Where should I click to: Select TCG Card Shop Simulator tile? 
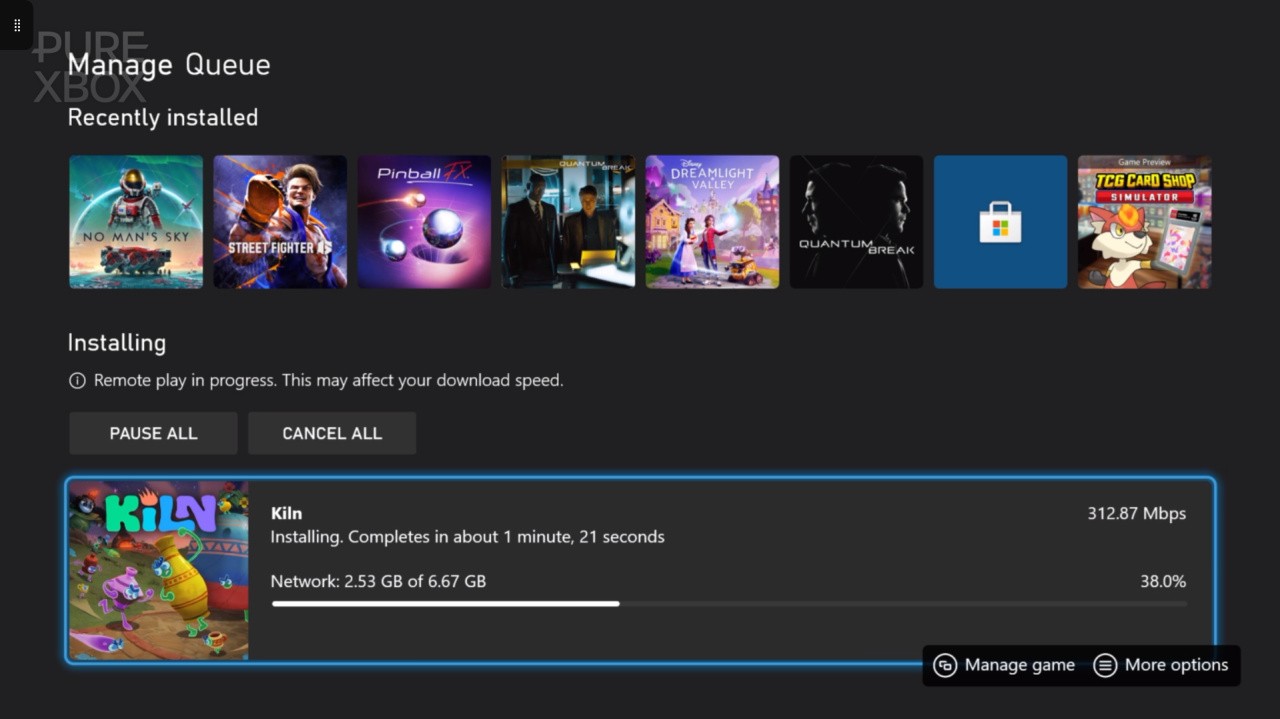coord(1144,221)
